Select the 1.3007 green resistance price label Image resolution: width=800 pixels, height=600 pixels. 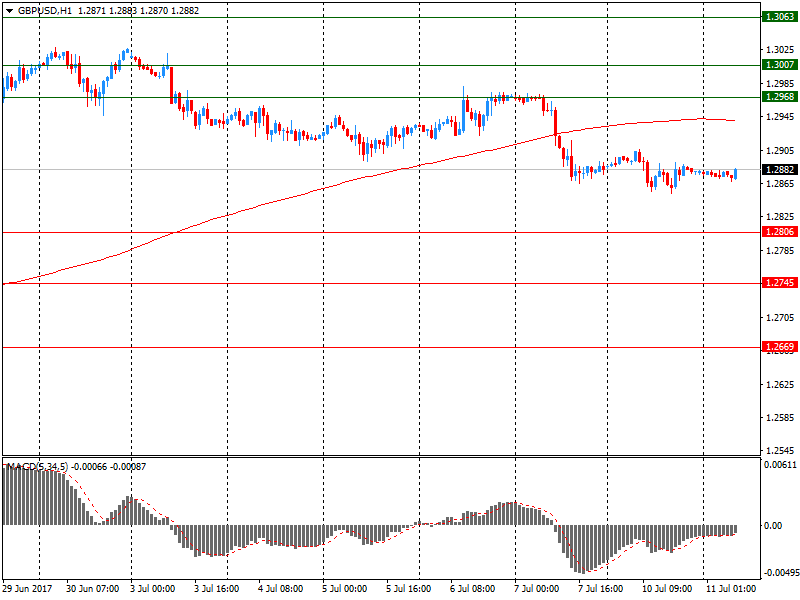pyautogui.click(x=780, y=65)
